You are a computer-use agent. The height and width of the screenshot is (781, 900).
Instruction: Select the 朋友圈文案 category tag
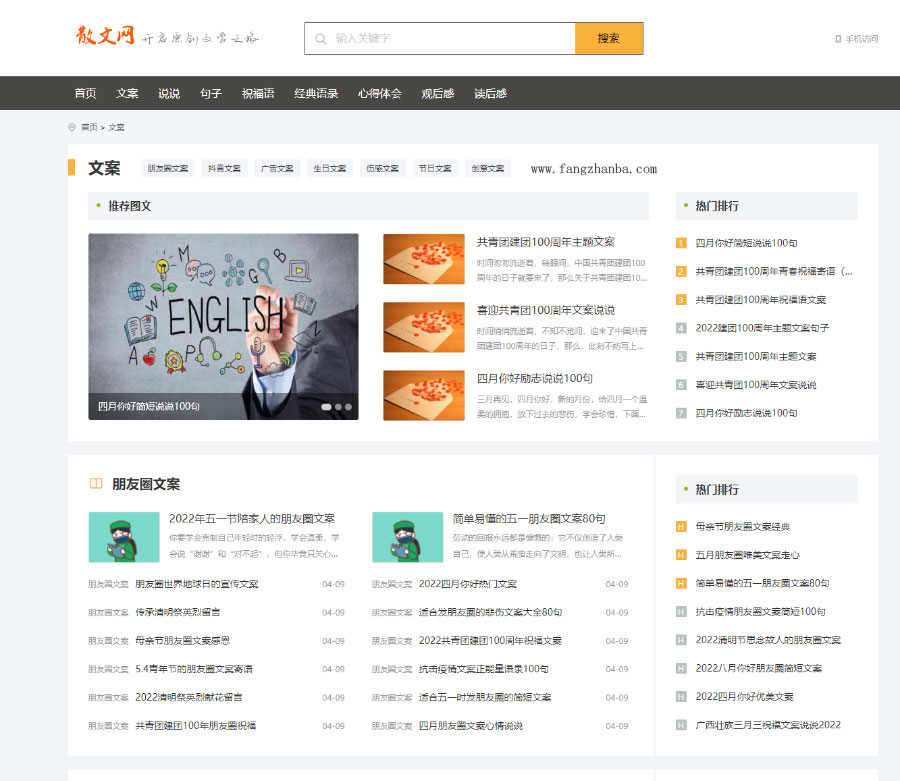click(168, 168)
